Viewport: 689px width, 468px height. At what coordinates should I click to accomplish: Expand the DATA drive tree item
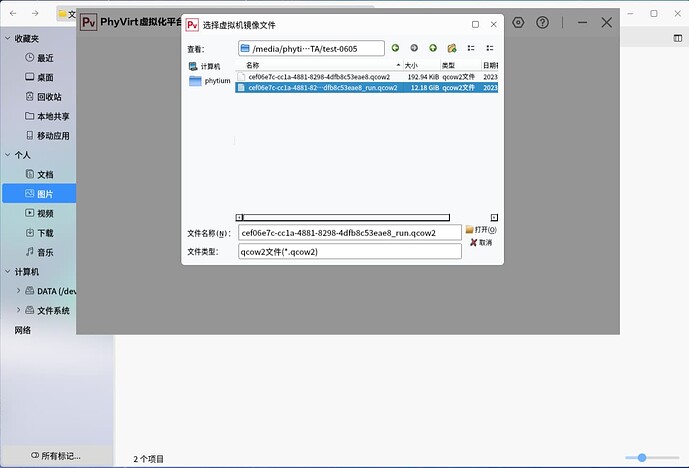pos(18,290)
